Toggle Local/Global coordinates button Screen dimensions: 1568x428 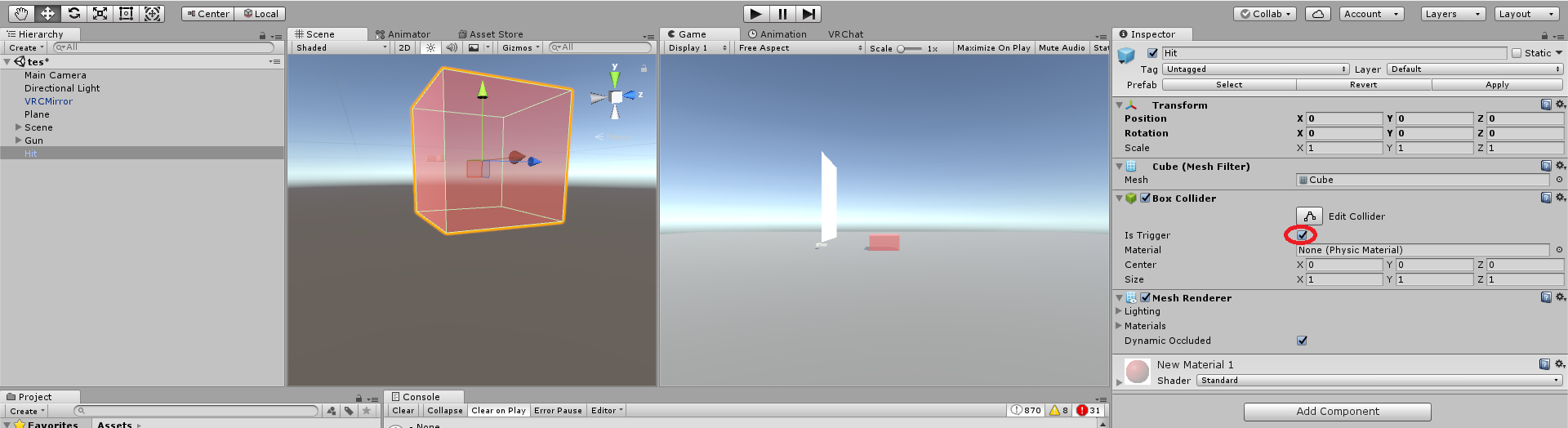[261, 14]
